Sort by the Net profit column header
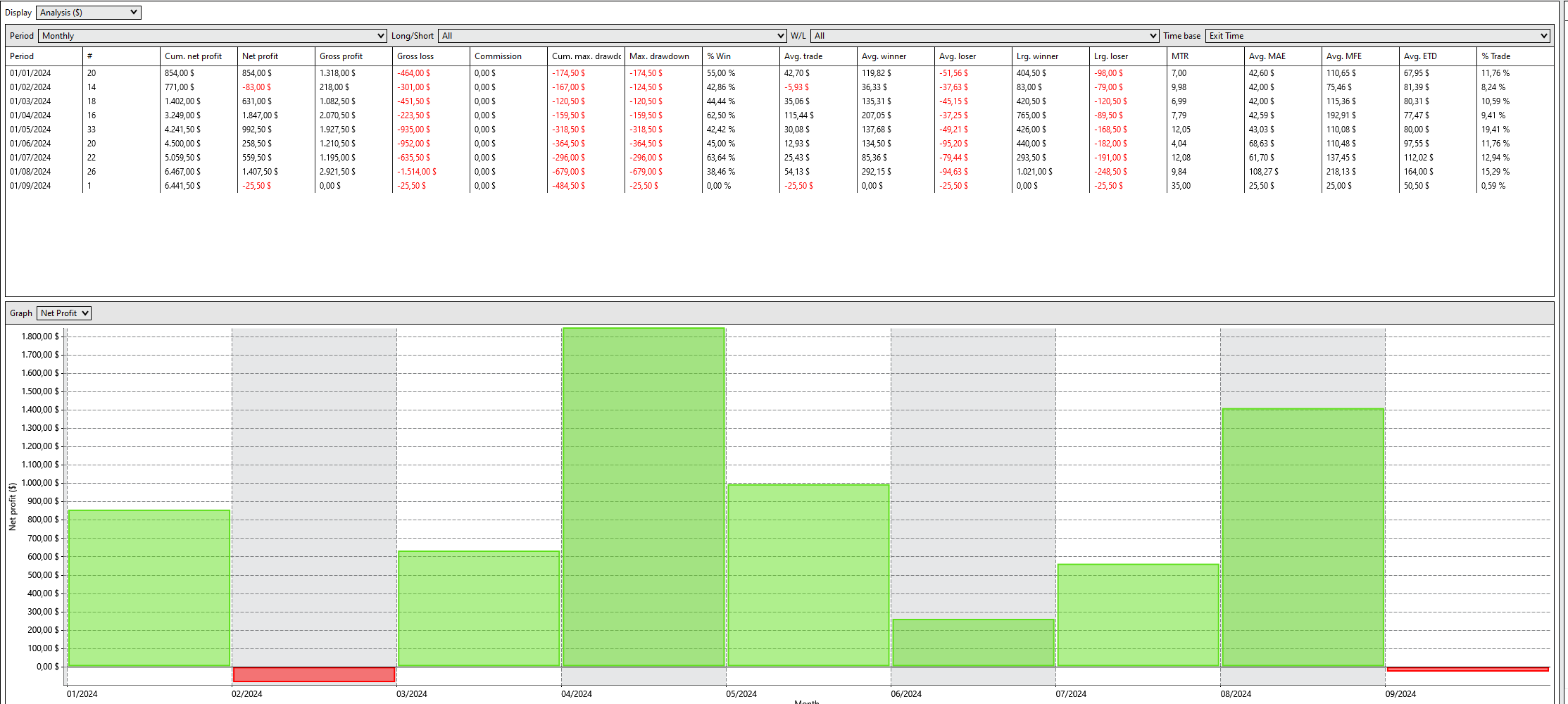Screen dimensions: 1568x704 pos(276,56)
